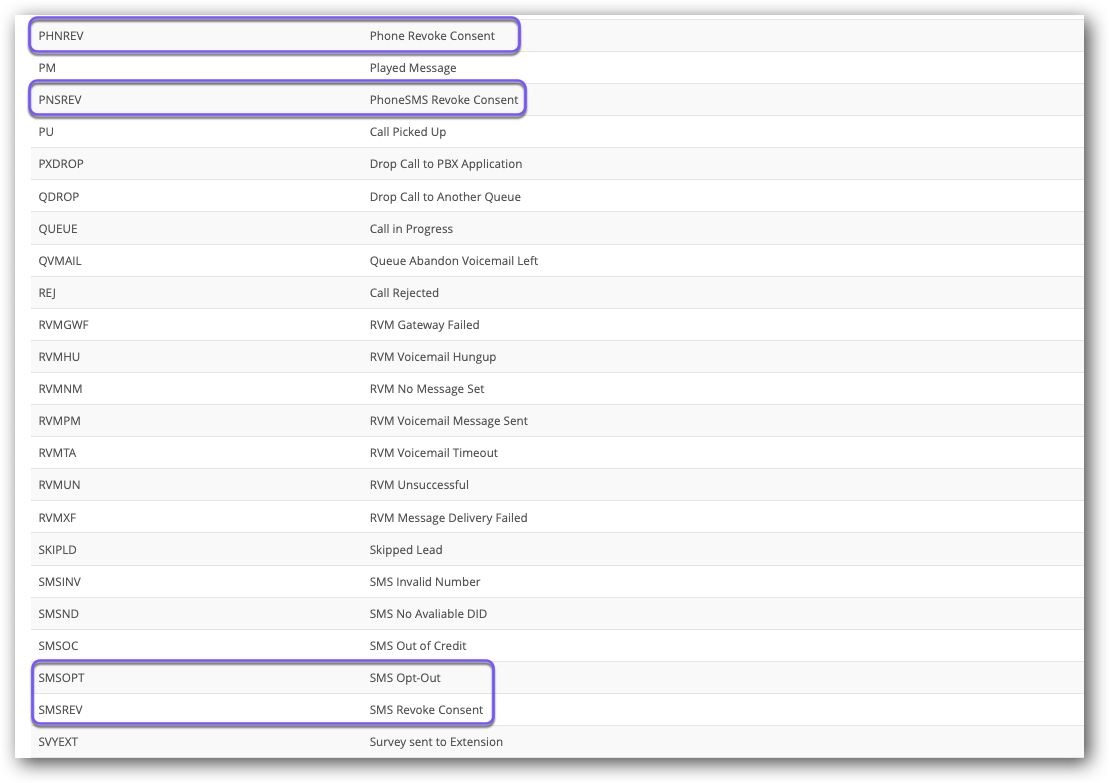Select the PM status code
Image resolution: width=1109 pixels, height=783 pixels.
pos(47,68)
